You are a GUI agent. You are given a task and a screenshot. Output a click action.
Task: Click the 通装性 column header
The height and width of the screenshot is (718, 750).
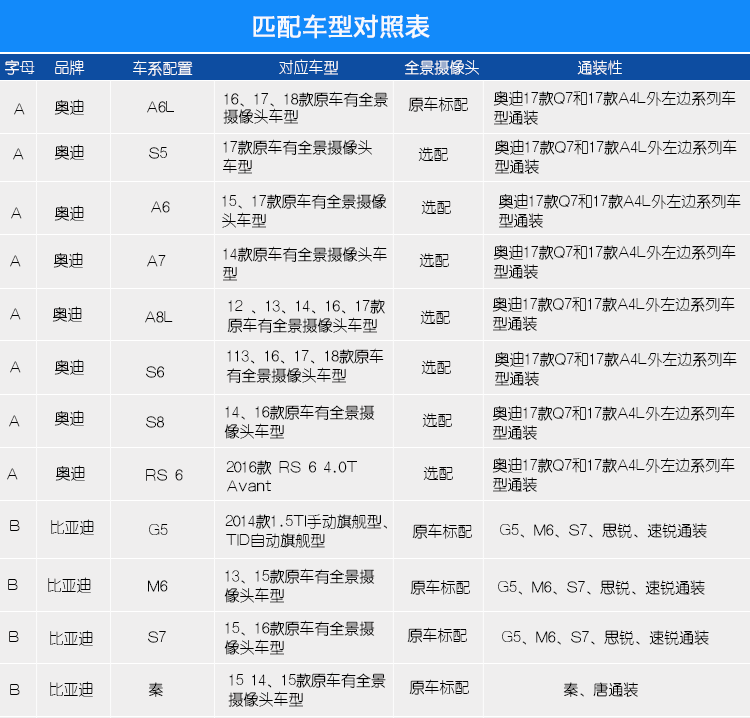(x=599, y=67)
